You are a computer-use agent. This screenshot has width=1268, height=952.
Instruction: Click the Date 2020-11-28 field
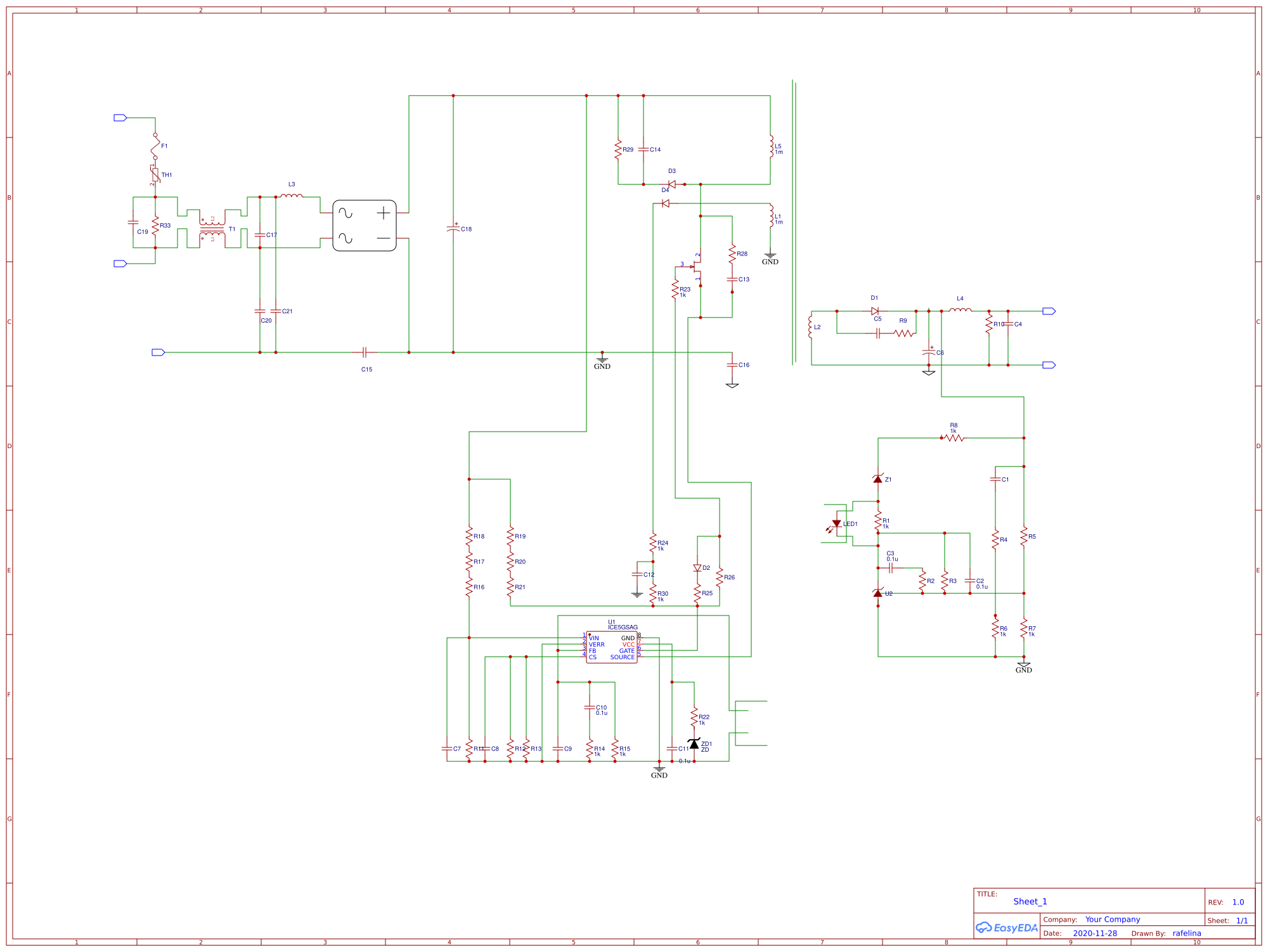1095,933
